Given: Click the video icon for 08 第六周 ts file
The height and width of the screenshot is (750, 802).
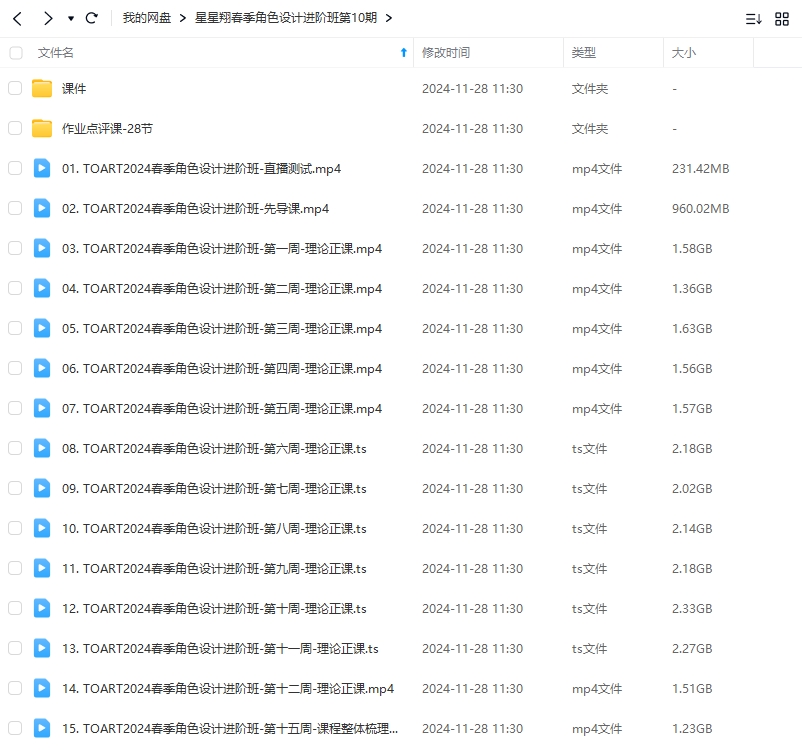Looking at the screenshot, I should click(x=42, y=449).
